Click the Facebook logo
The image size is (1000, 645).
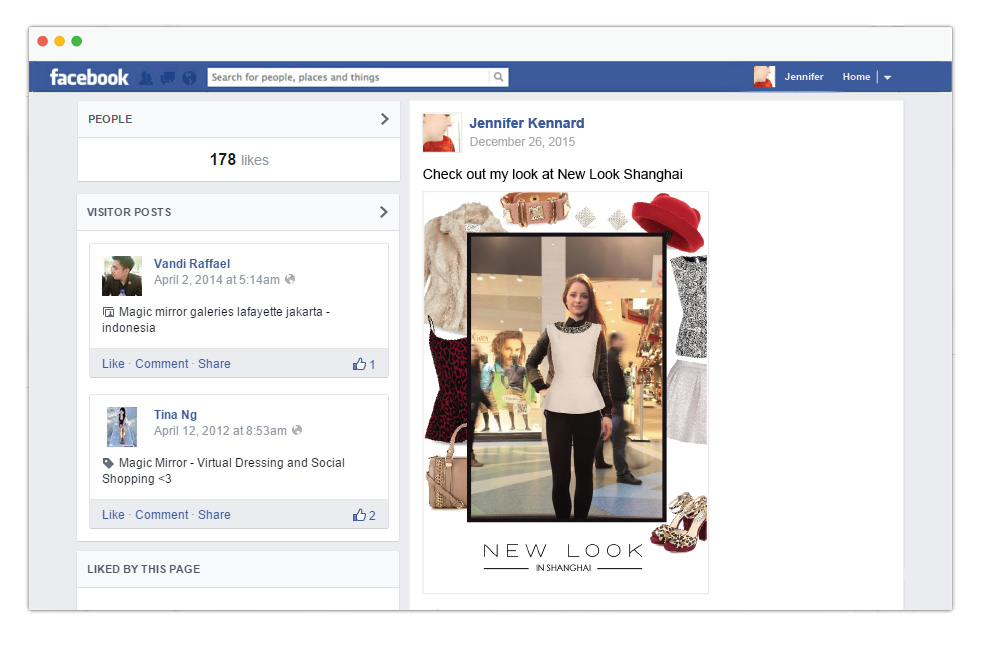[89, 77]
